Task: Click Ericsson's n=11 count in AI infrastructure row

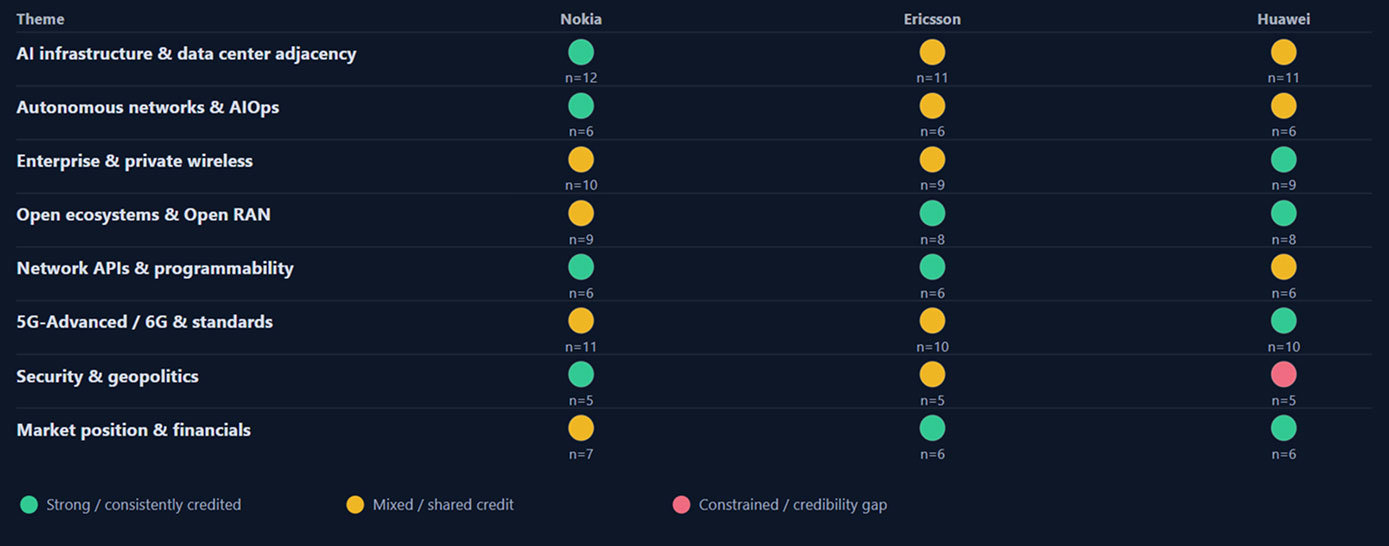Action: pyautogui.click(x=932, y=78)
